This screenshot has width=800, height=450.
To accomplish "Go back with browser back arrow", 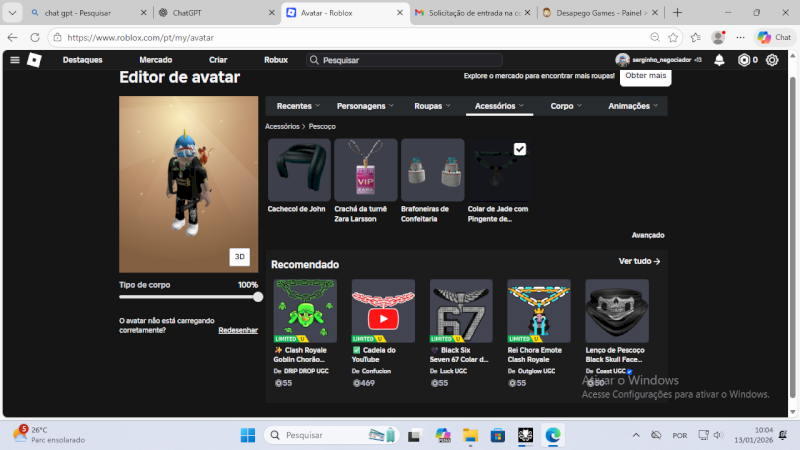I will pos(12,37).
